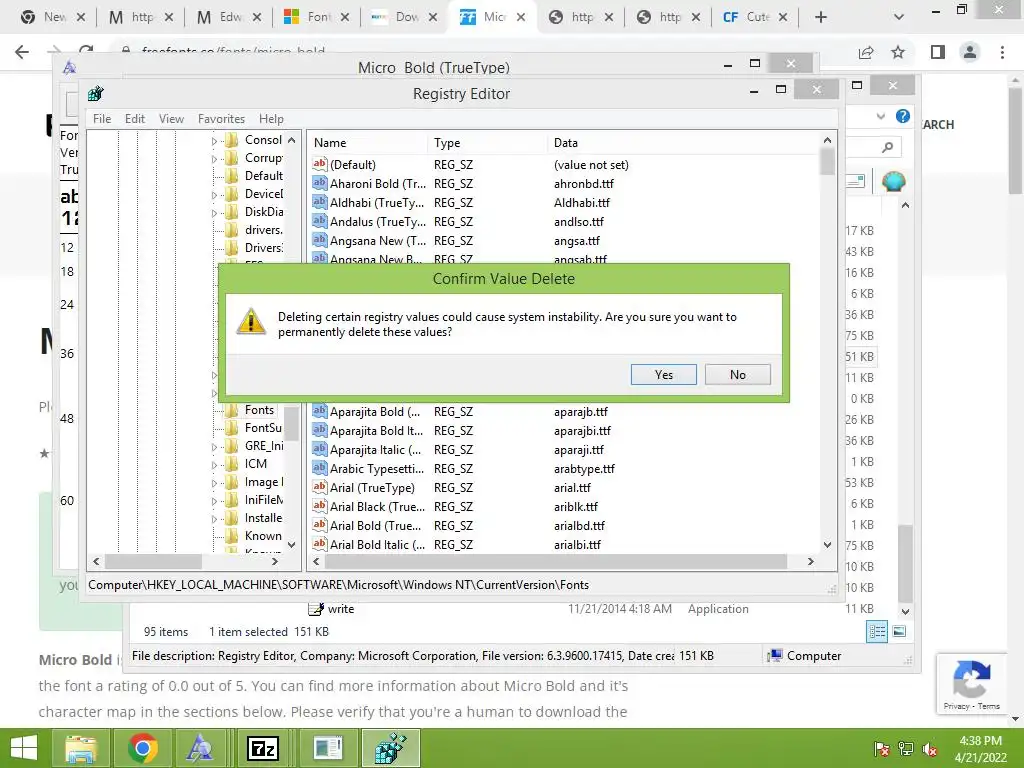Go back in the Chrome browser
The image size is (1024, 768).
22,52
